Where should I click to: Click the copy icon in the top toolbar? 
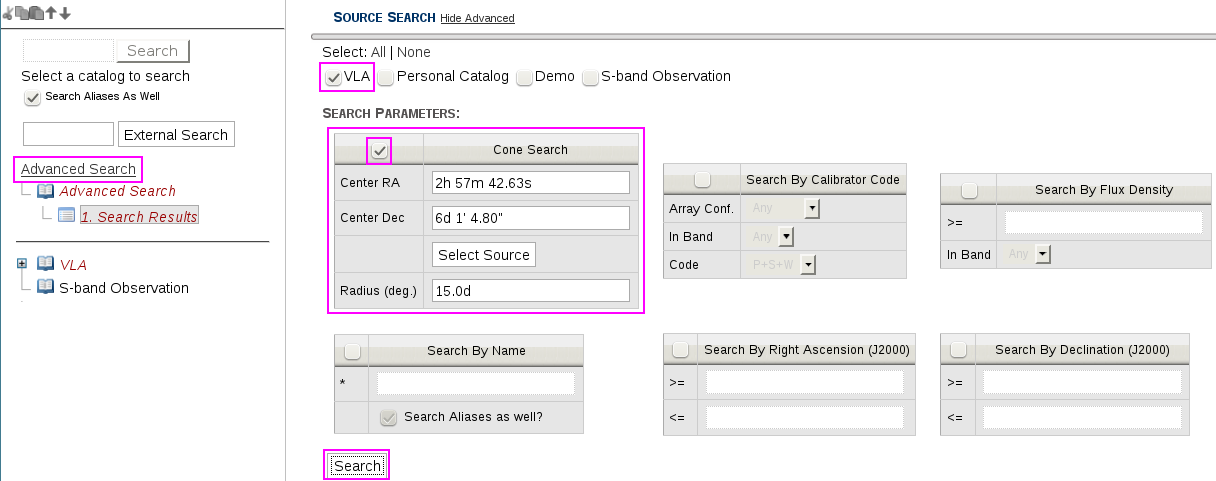pyautogui.click(x=22, y=13)
